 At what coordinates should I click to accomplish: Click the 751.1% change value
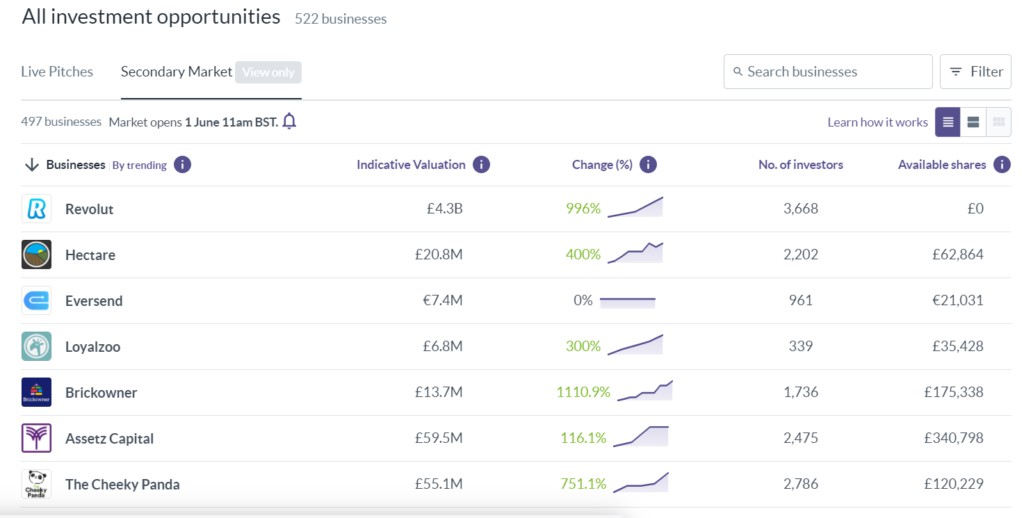click(x=583, y=484)
